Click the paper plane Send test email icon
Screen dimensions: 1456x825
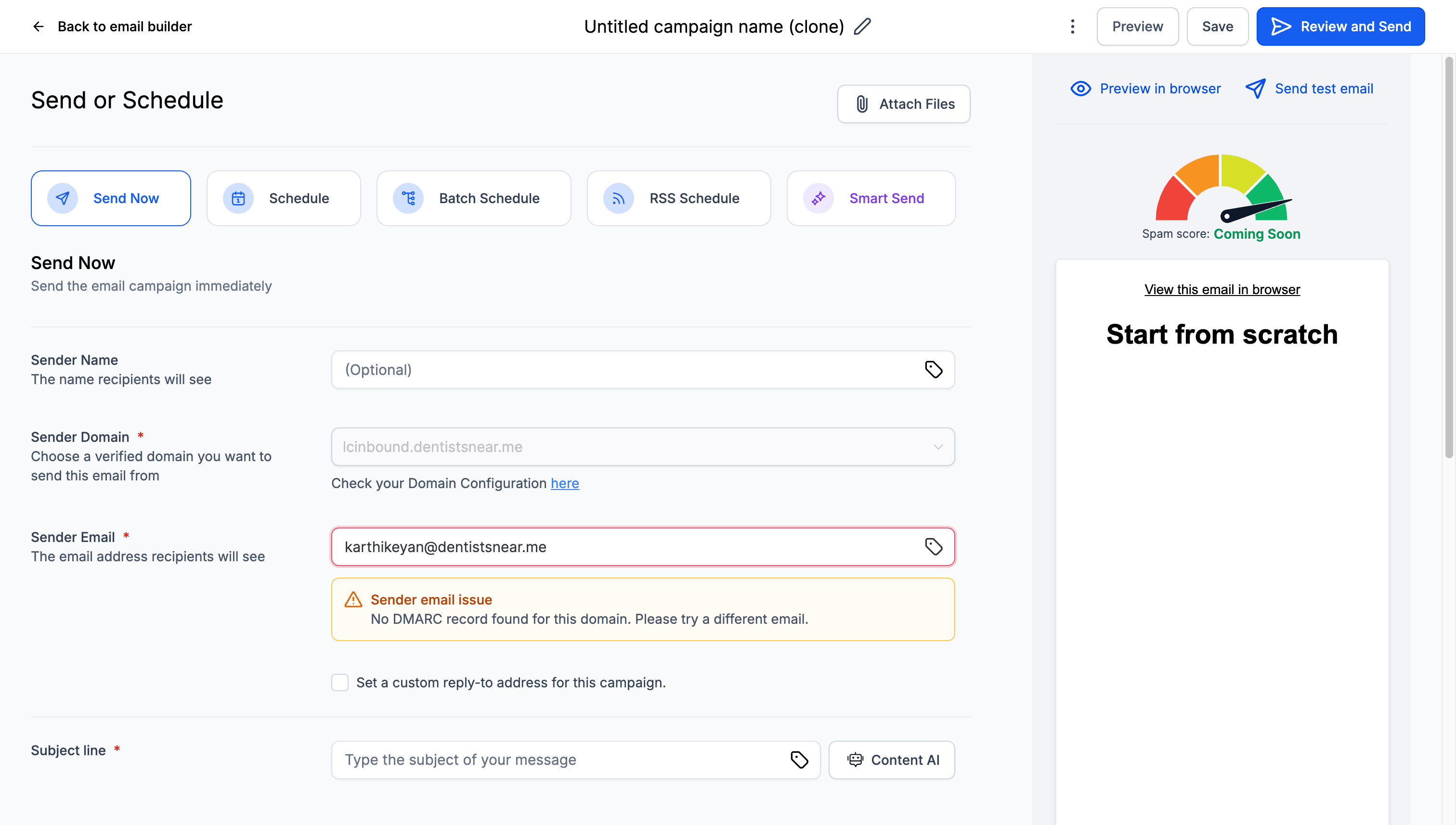click(x=1255, y=89)
